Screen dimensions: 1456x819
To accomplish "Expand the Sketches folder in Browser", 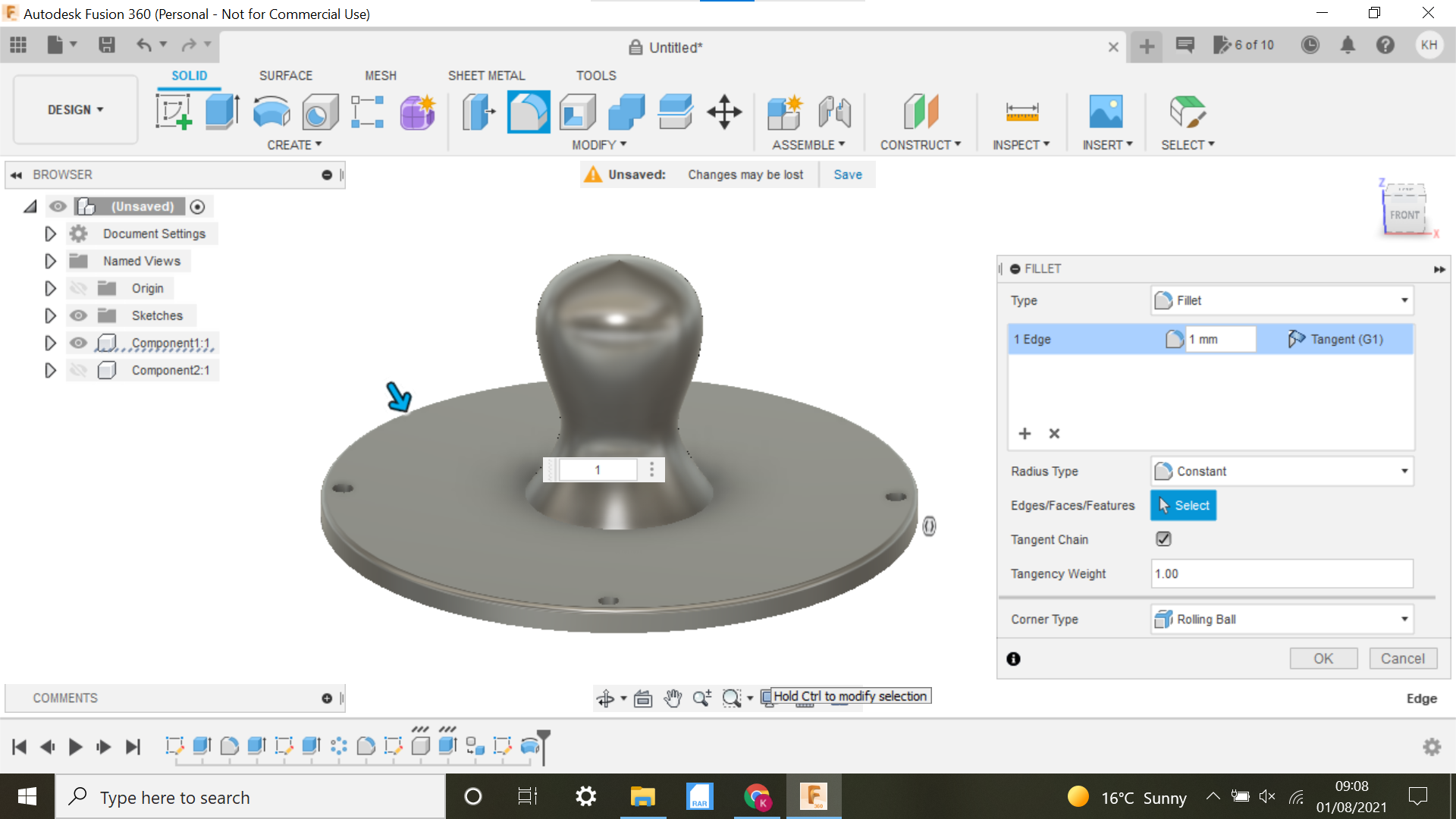I will point(50,315).
